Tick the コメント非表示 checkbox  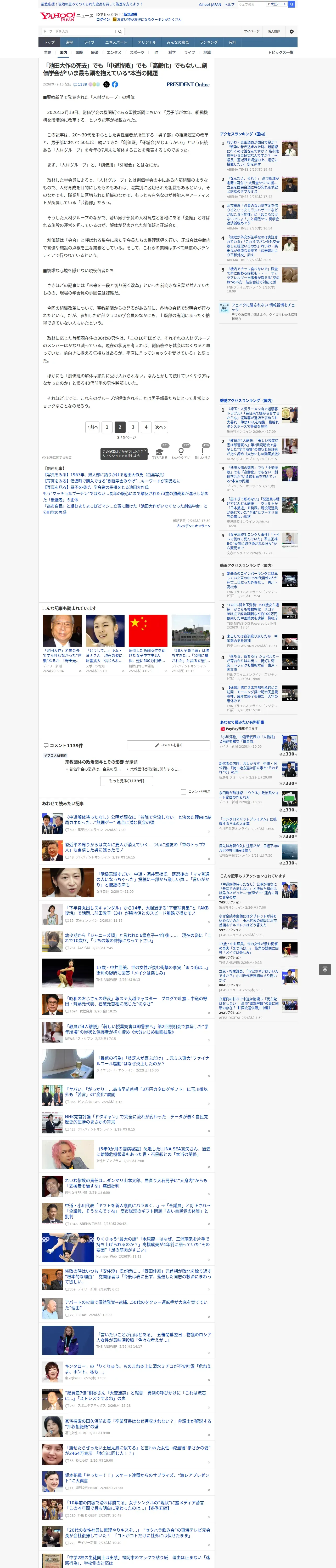(183, 792)
